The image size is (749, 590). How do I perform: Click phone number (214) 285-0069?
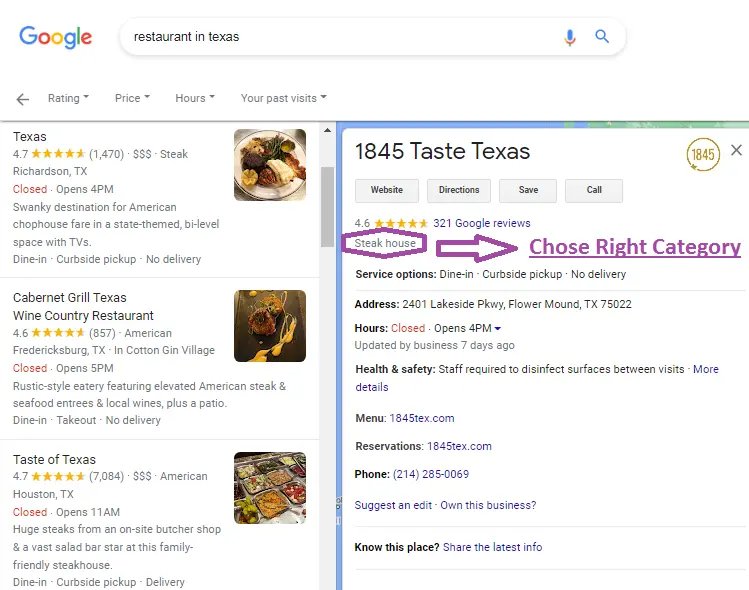431,474
